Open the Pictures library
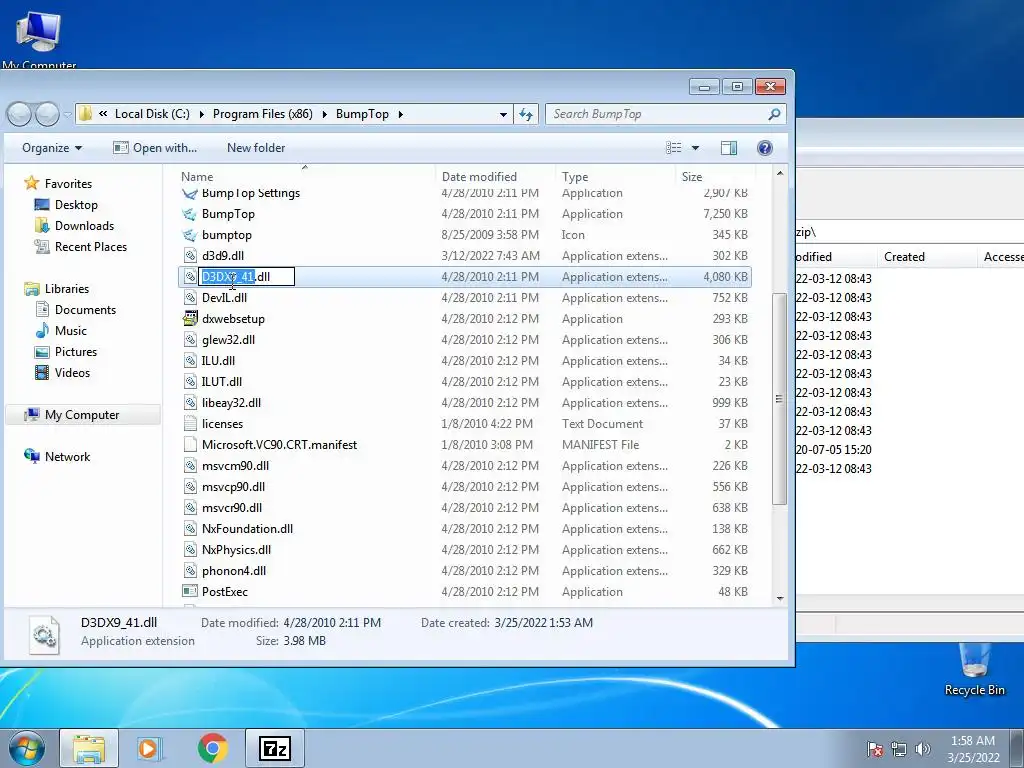1024x768 pixels. coord(76,351)
